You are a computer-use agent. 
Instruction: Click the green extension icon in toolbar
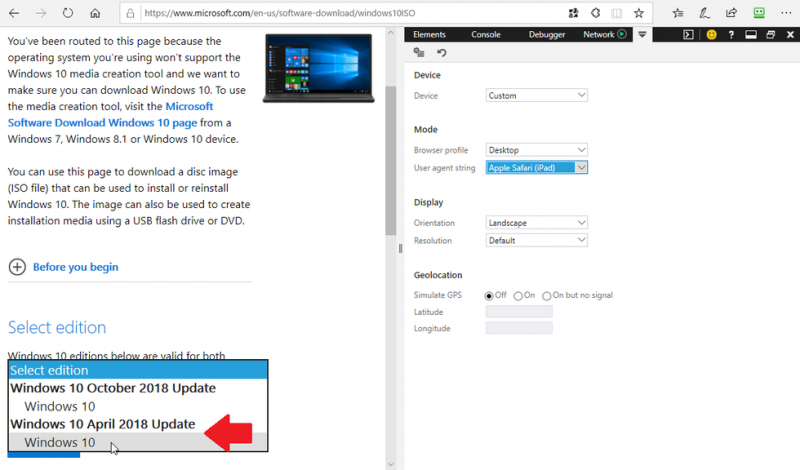coord(759,13)
